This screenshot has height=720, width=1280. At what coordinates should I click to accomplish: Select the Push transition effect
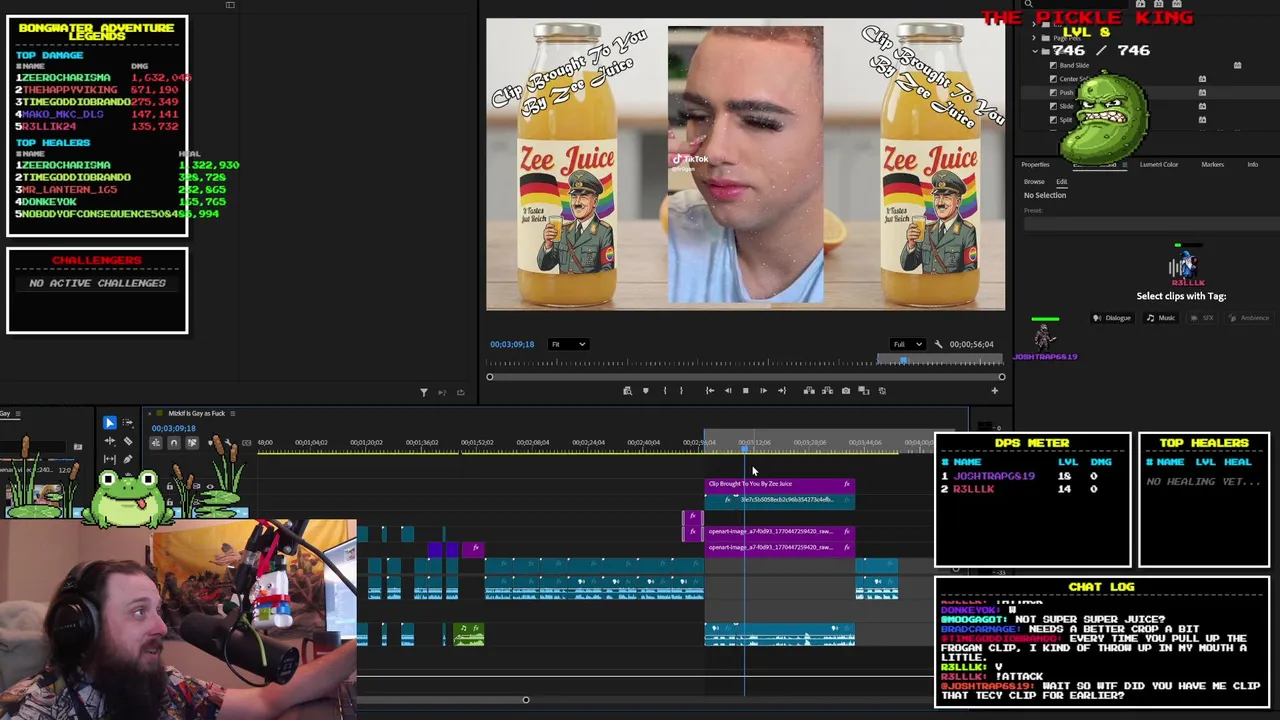click(1066, 92)
